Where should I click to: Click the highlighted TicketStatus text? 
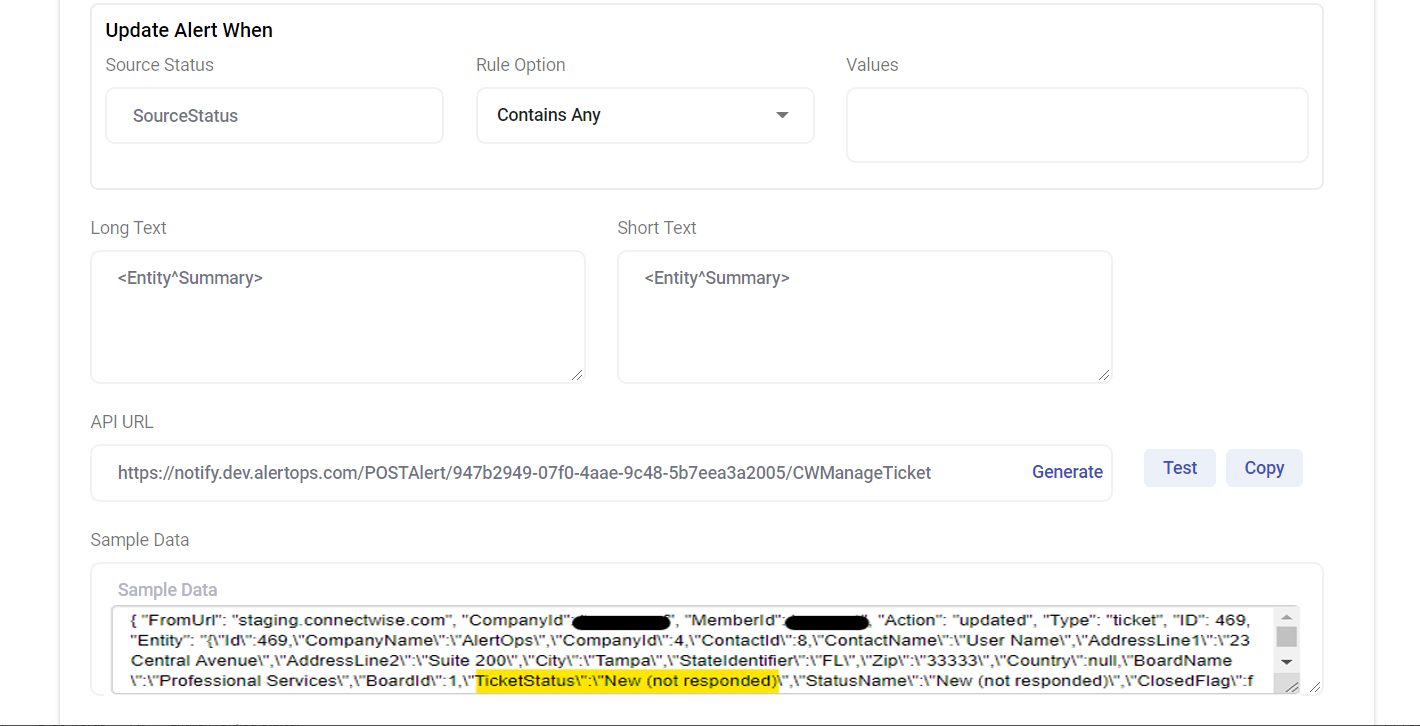click(x=627, y=682)
